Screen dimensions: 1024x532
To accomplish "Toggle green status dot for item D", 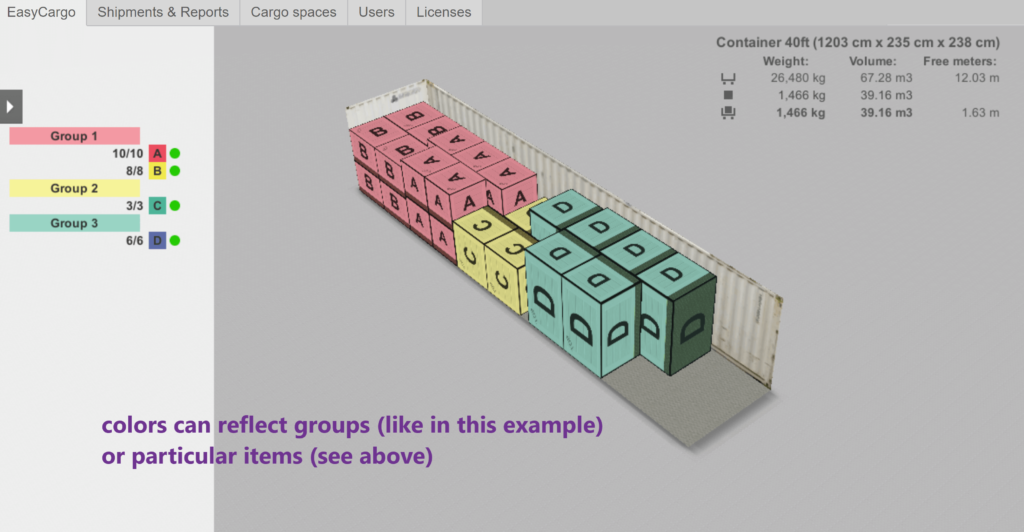I will pos(175,241).
